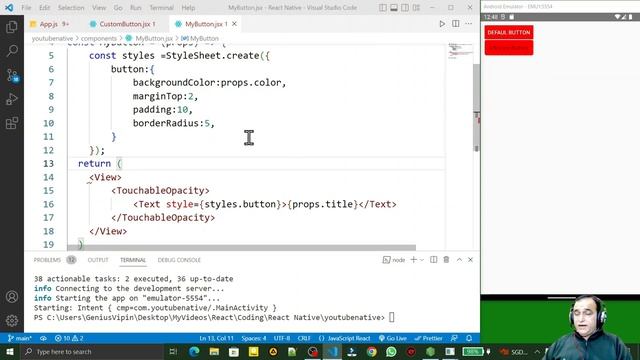
Task: Click the editor vertical scrollbar
Action: coord(476,108)
